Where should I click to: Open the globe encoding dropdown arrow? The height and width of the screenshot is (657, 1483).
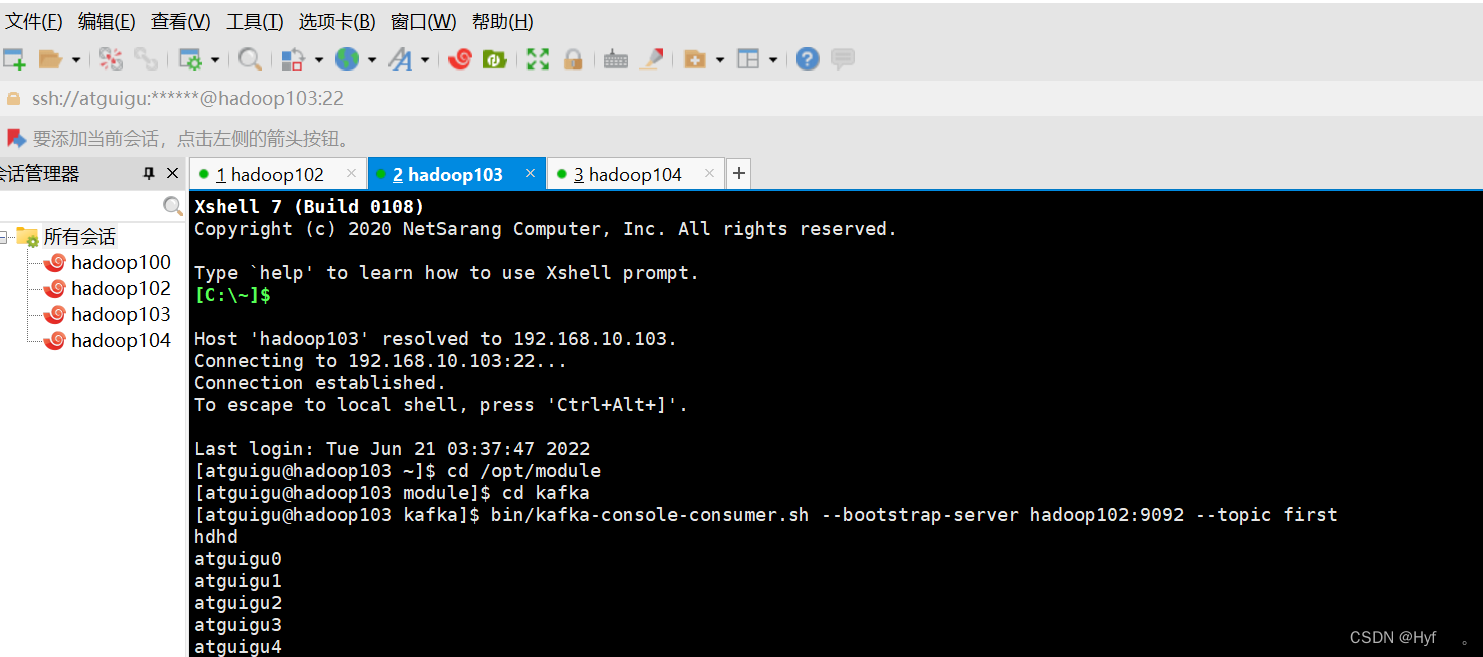pyautogui.click(x=372, y=61)
